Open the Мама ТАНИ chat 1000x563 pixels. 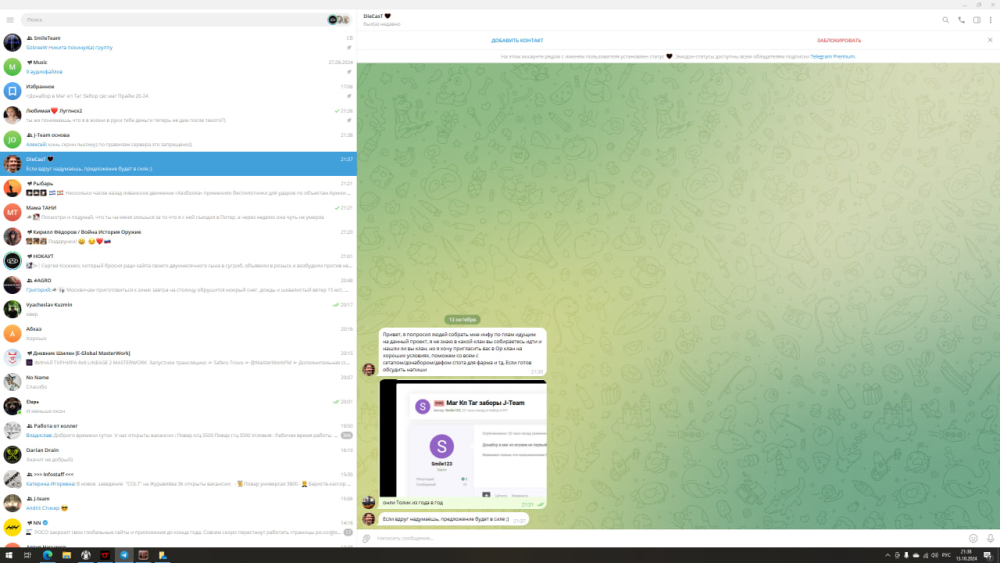(x=178, y=212)
